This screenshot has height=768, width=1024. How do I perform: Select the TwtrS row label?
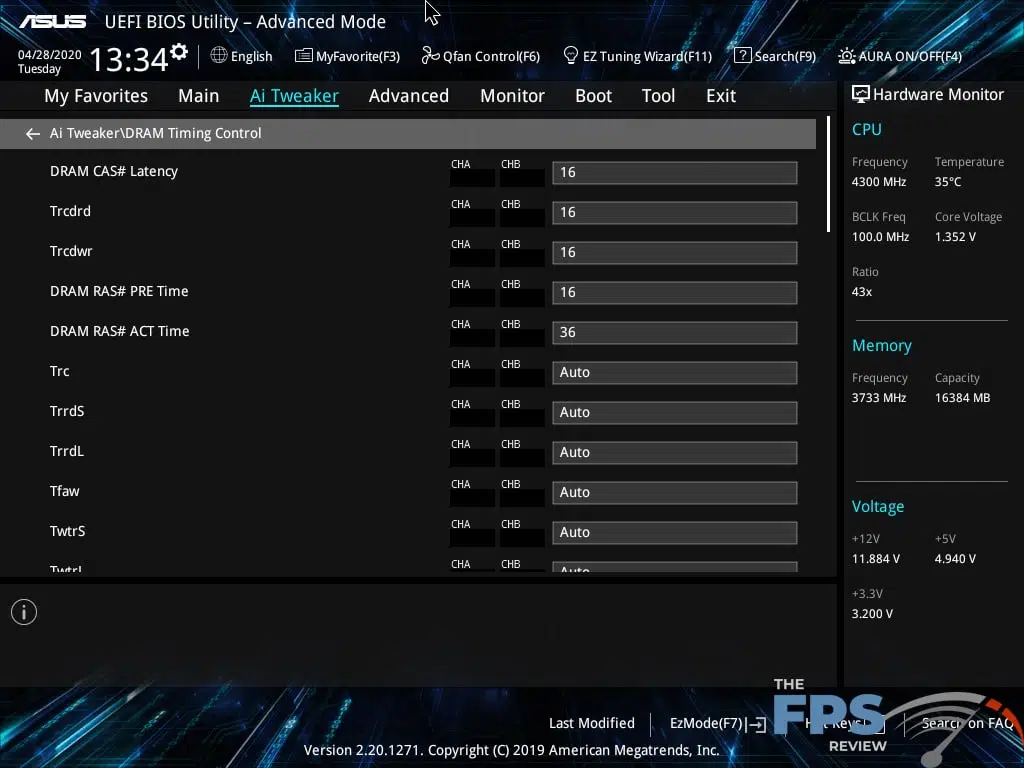coord(67,531)
